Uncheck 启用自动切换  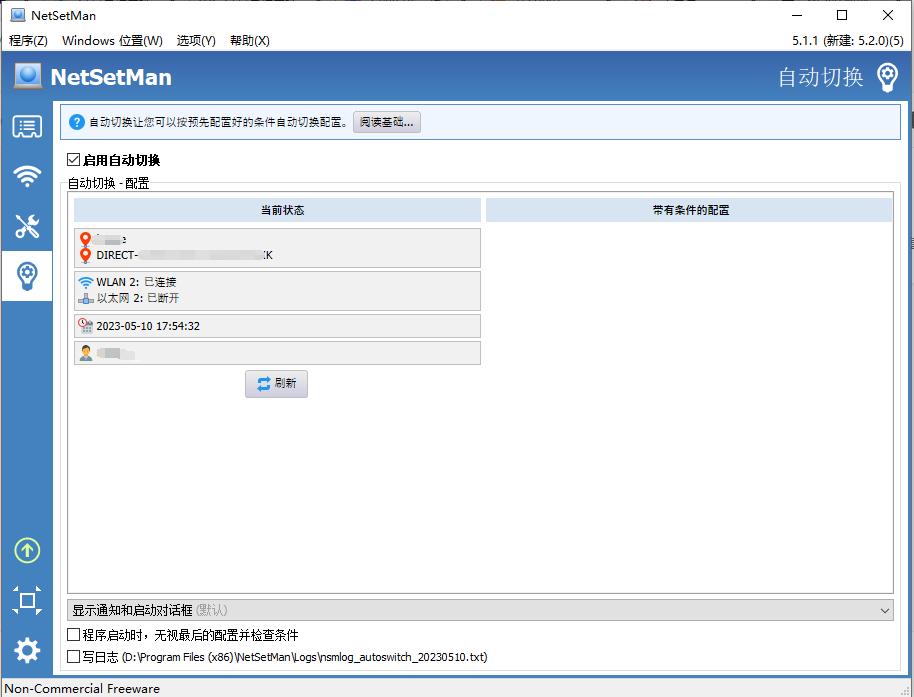[73, 159]
